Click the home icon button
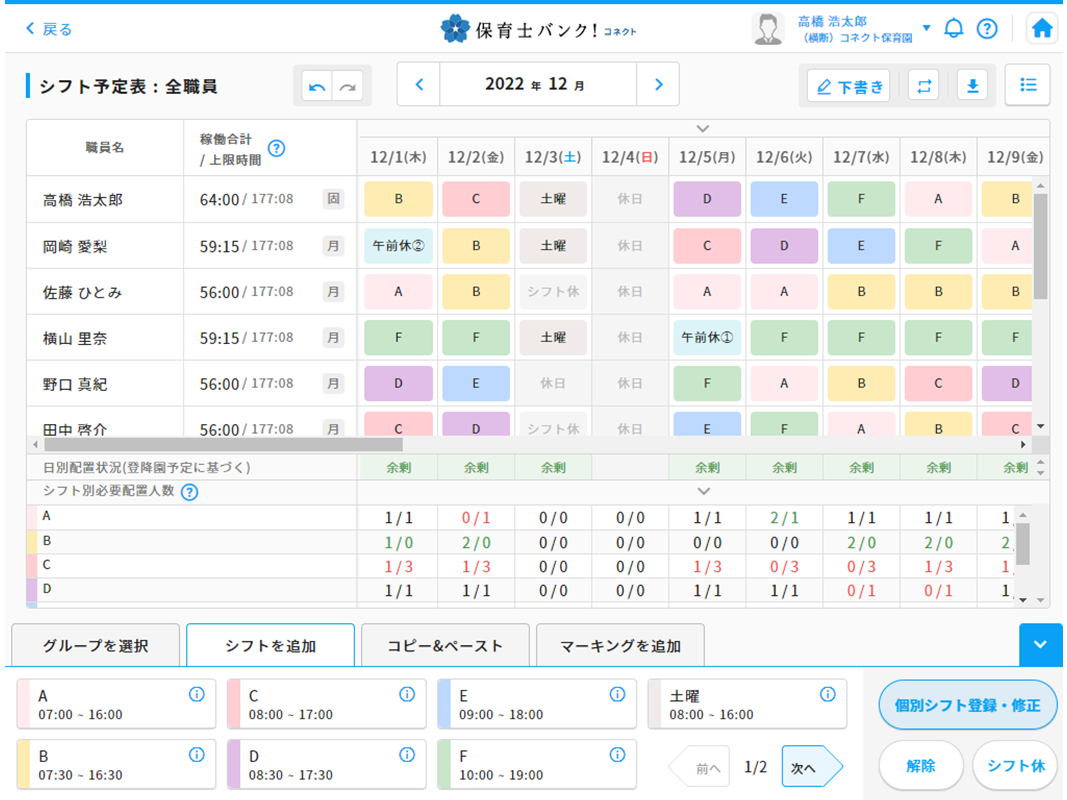This screenshot has width=1067, height=800. coord(1042,29)
